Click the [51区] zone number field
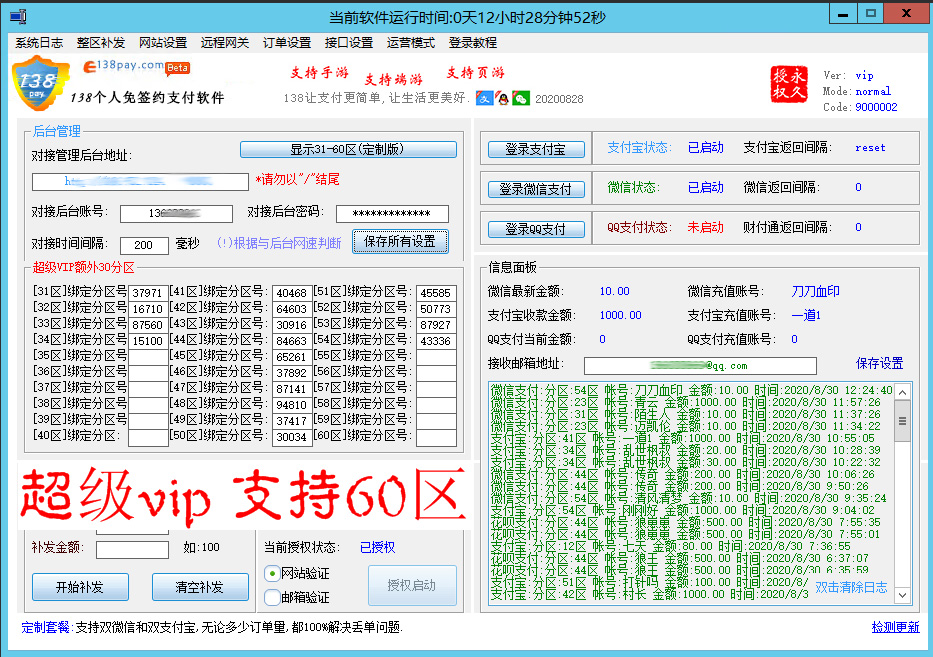 [x=436, y=293]
